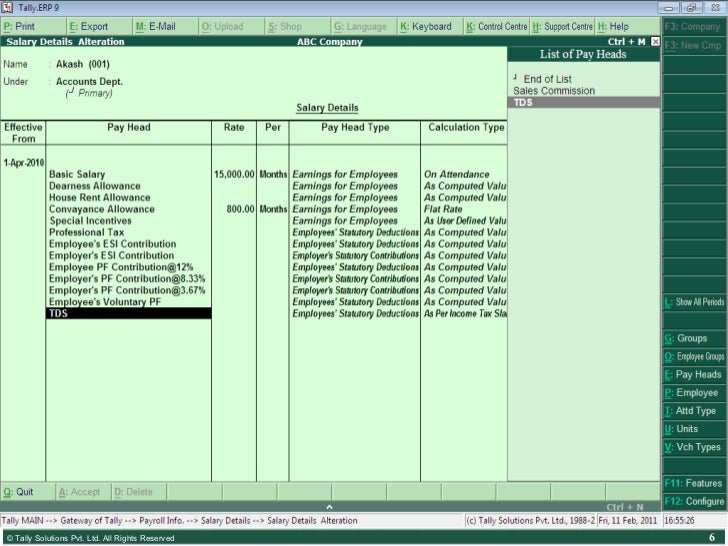
Task: Open Attd Type side button
Action: coord(693,410)
